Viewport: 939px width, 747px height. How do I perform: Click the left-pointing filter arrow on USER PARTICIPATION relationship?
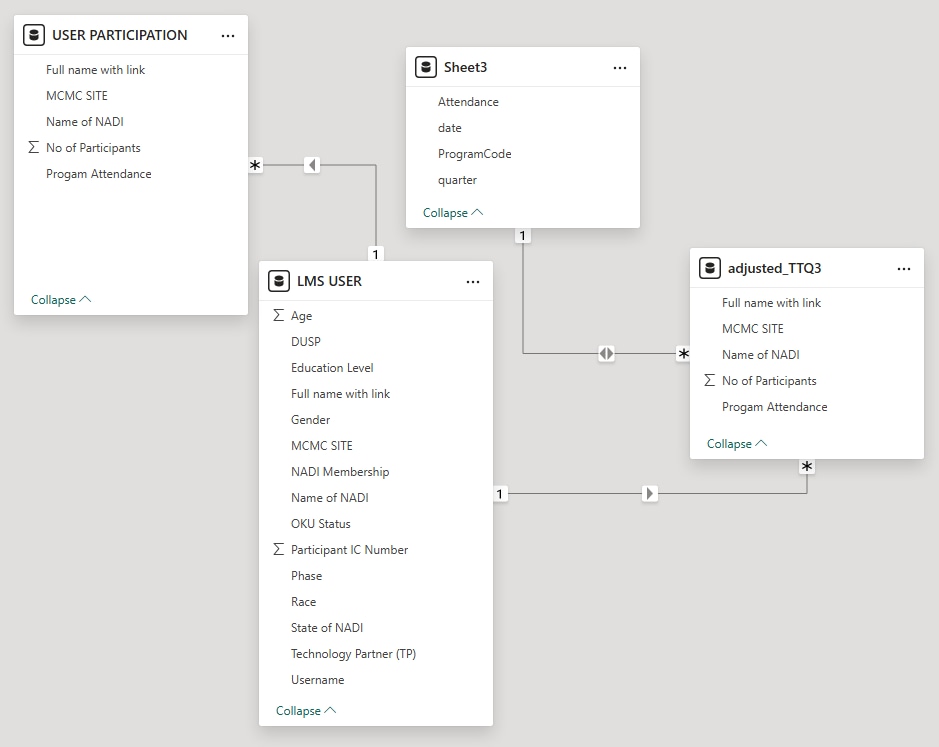[312, 164]
